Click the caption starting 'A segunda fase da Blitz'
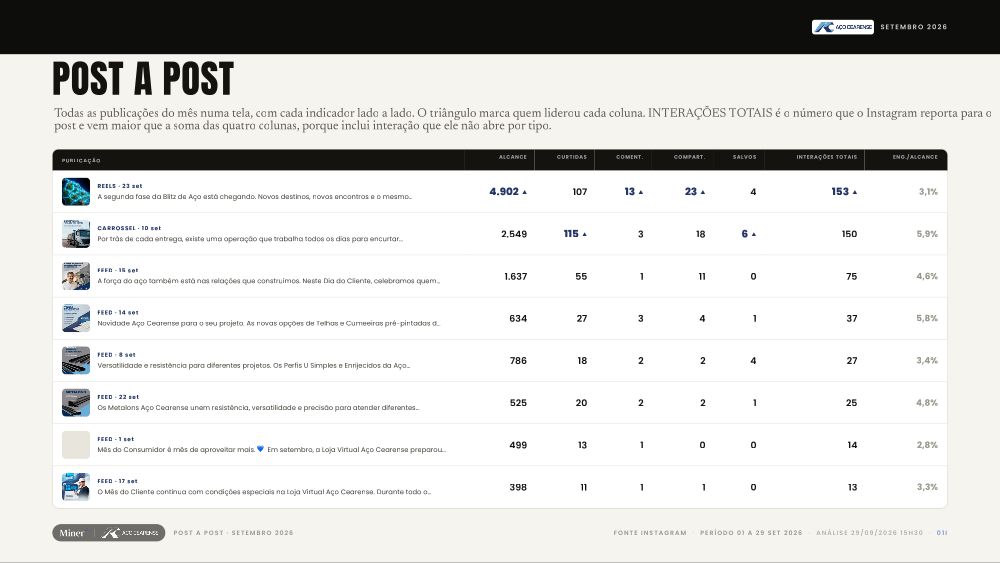Screen dimensions: 1000x563 click(254, 197)
